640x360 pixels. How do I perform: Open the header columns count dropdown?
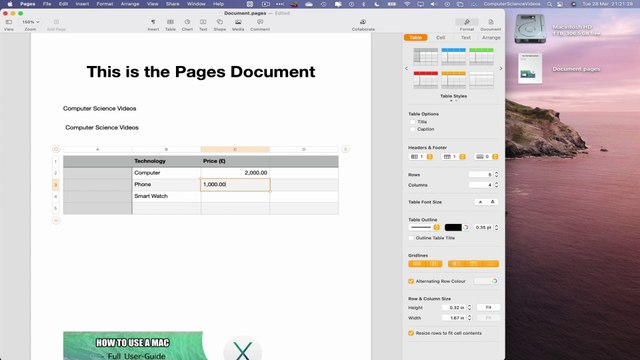[x=421, y=157]
